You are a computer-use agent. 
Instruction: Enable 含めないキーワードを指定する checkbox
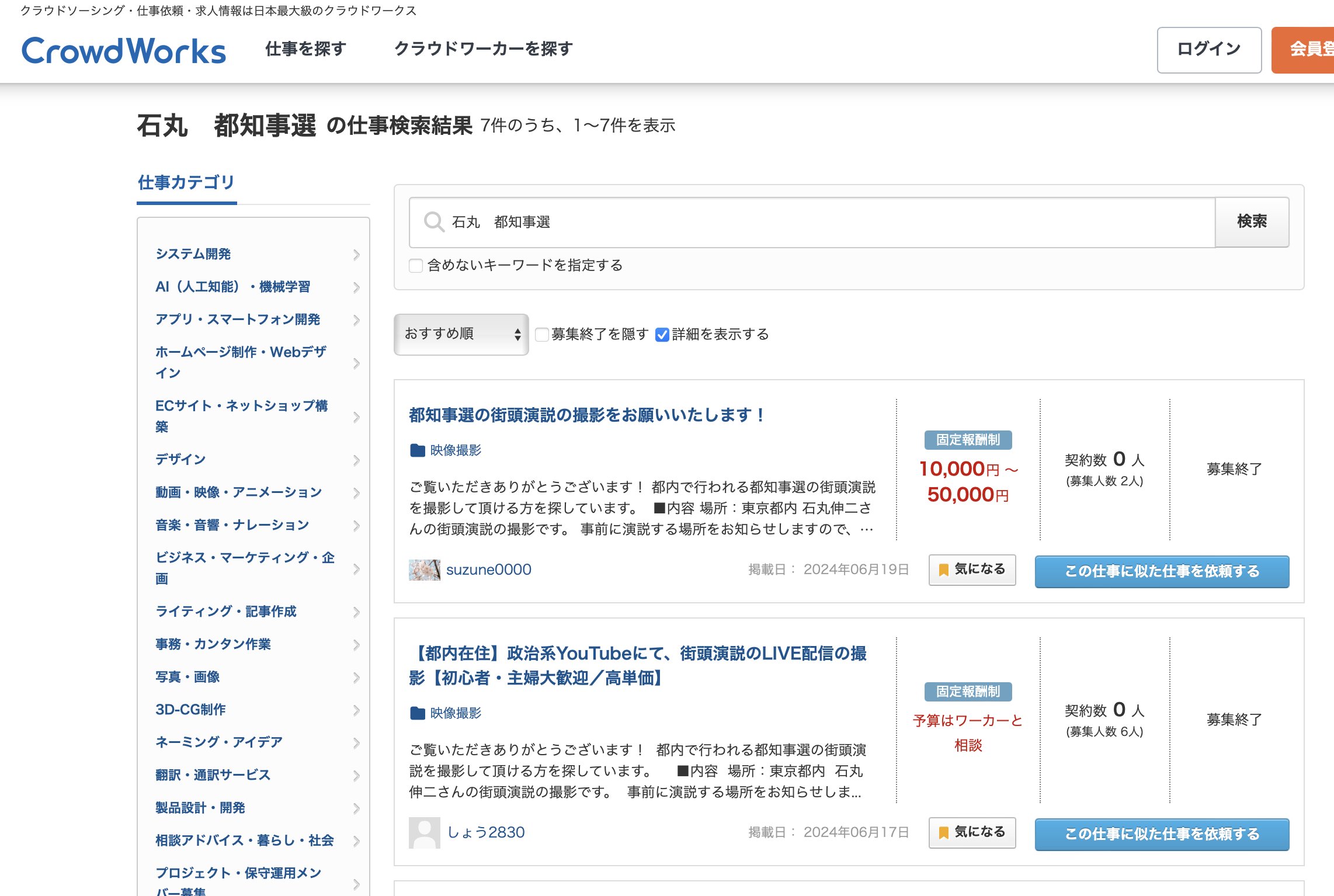(416, 266)
